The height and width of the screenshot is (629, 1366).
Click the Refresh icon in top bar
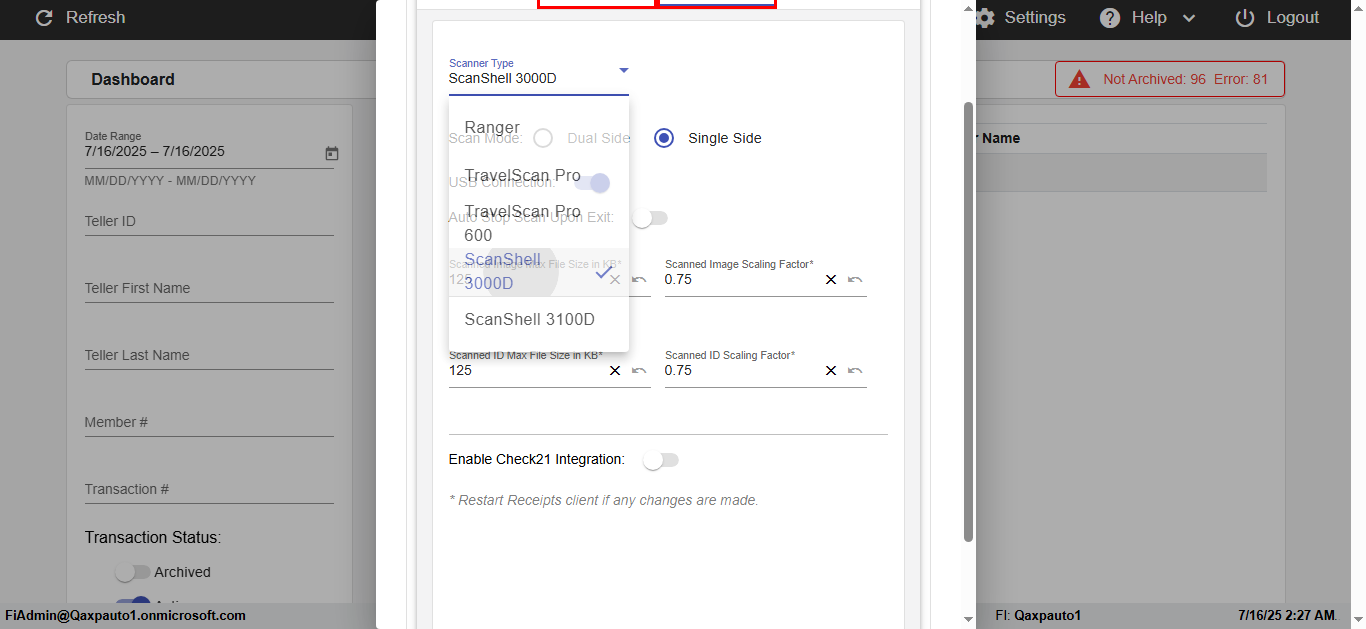(44, 18)
